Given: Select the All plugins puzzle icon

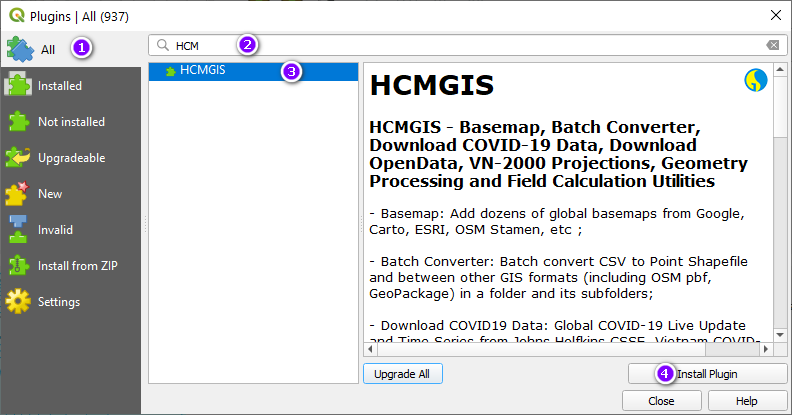Looking at the screenshot, I should 20,49.
